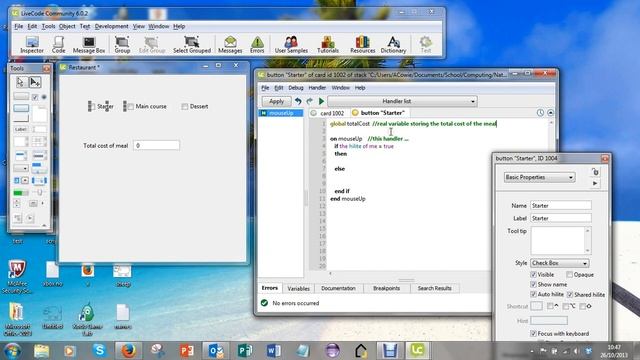
Task: Click the Apply button in script editor
Action: (276, 101)
